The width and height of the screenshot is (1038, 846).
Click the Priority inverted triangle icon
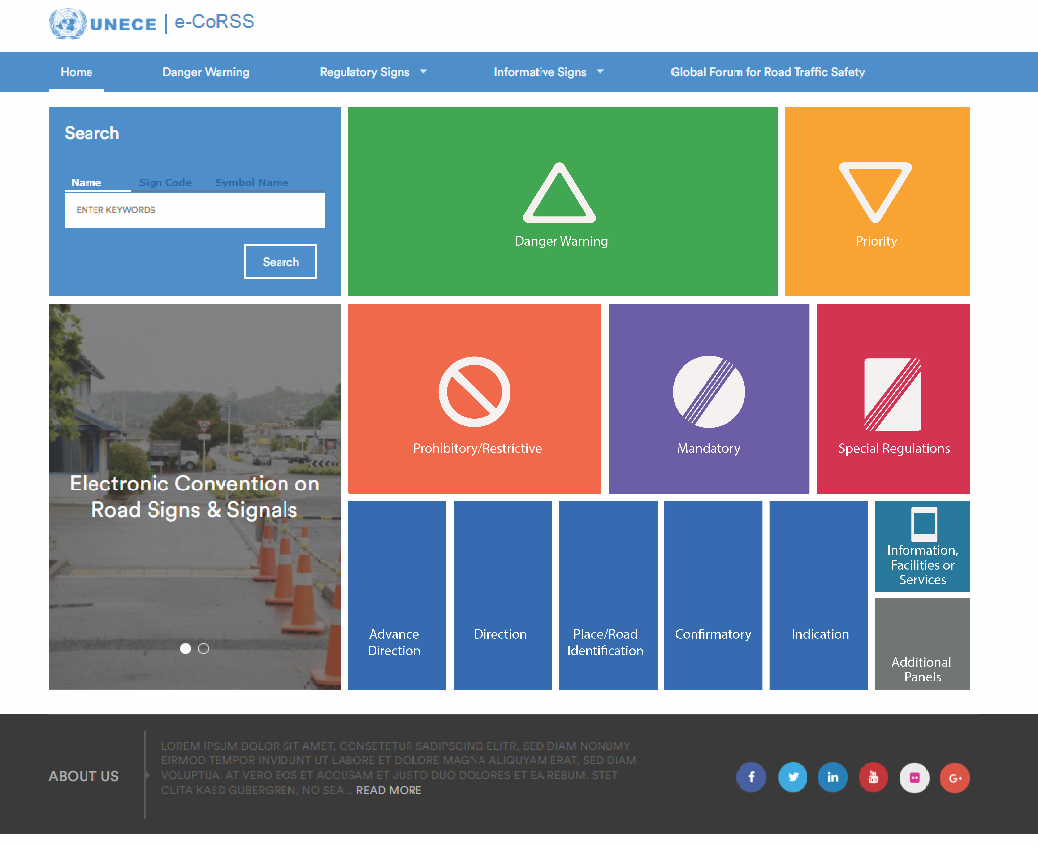pyautogui.click(x=875, y=192)
